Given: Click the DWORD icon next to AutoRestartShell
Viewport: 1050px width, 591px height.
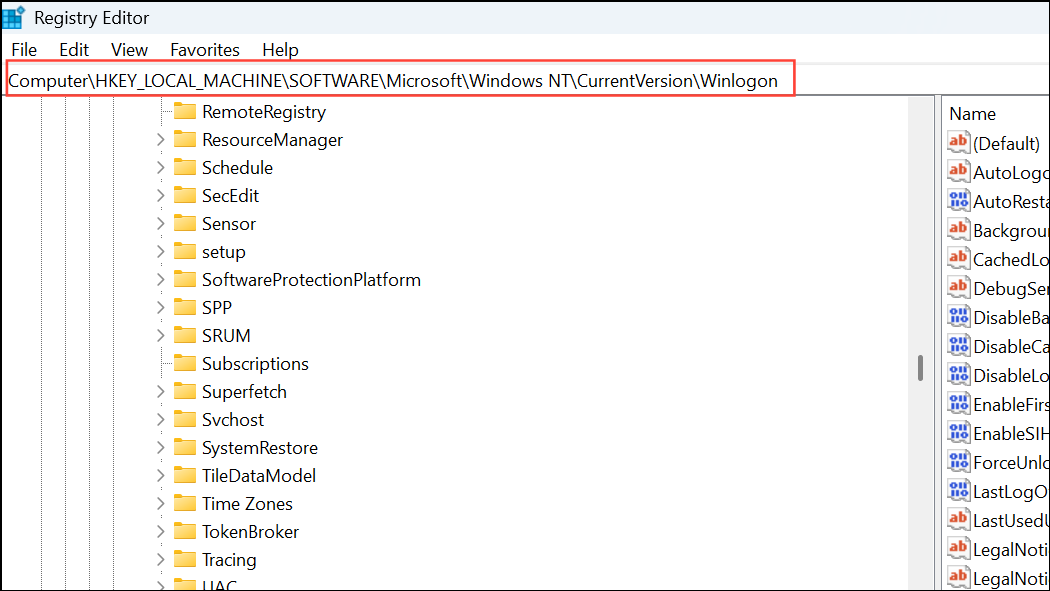Looking at the screenshot, I should point(958,200).
